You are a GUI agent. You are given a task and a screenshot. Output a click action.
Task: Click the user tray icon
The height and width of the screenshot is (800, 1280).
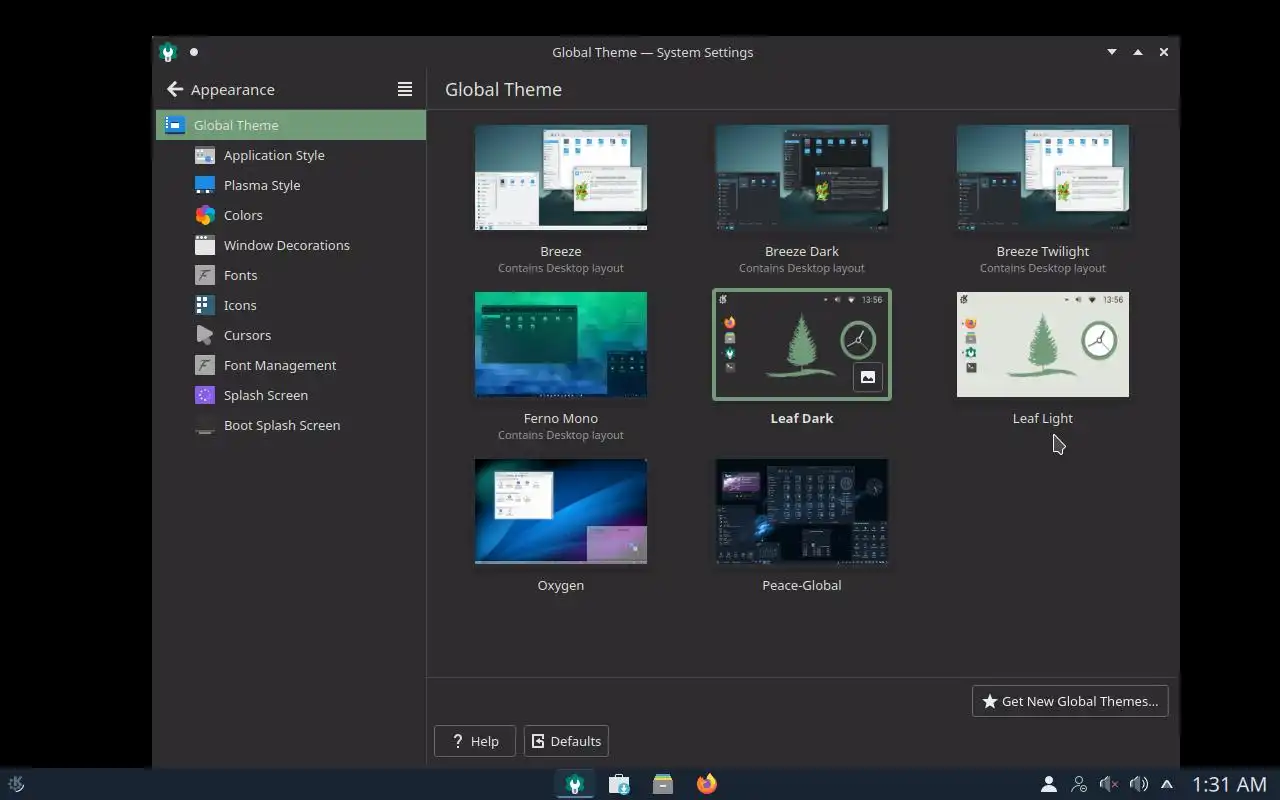(x=1049, y=784)
